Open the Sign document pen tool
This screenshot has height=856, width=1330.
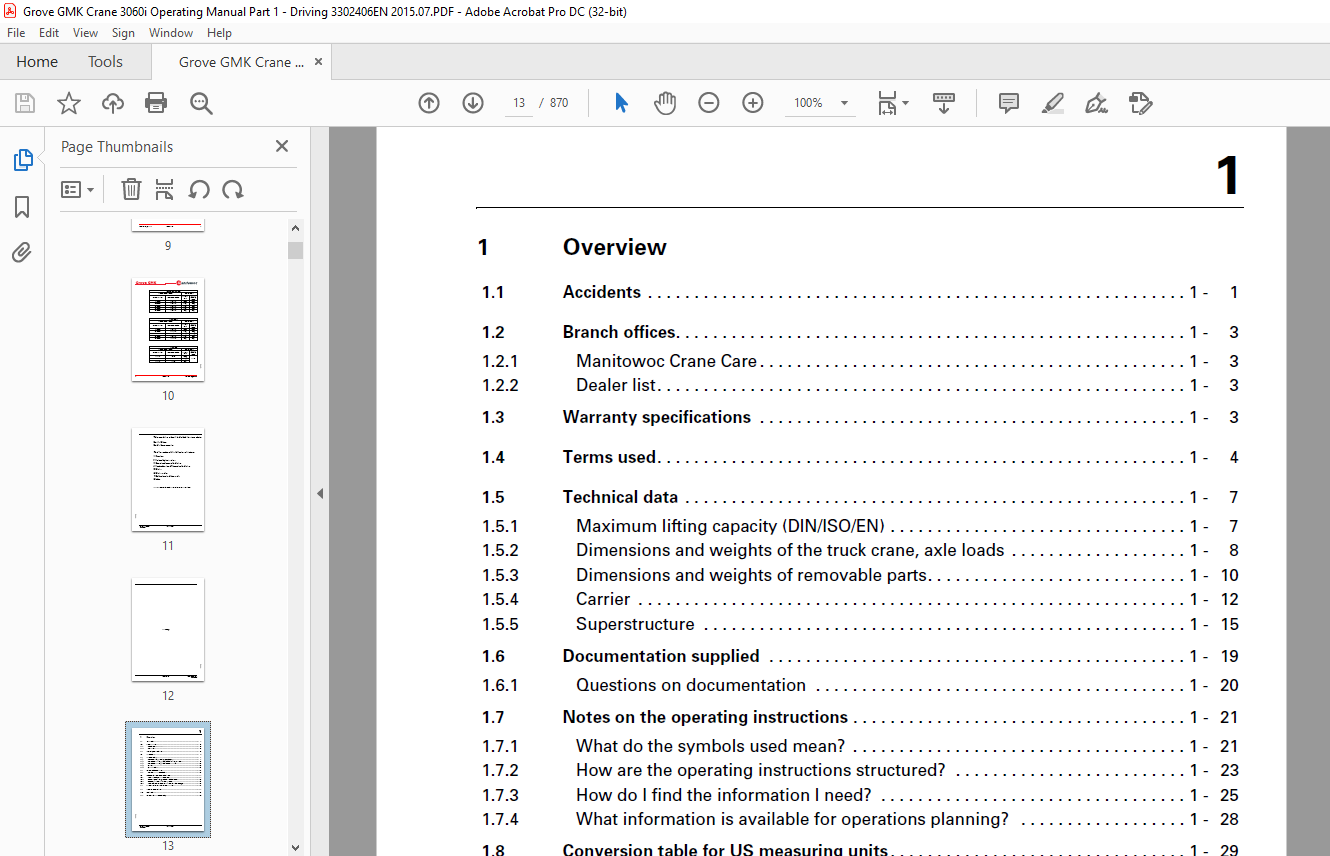coord(1096,103)
